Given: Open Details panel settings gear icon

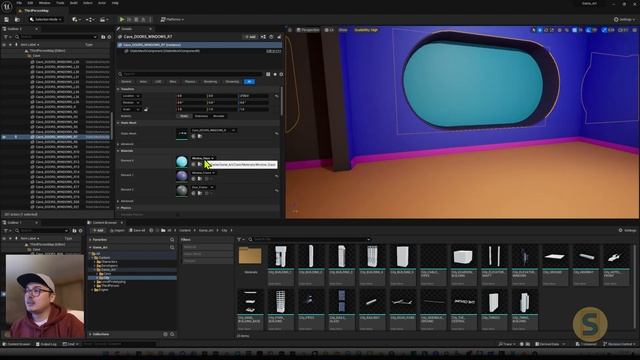Looking at the screenshot, I should [281, 74].
